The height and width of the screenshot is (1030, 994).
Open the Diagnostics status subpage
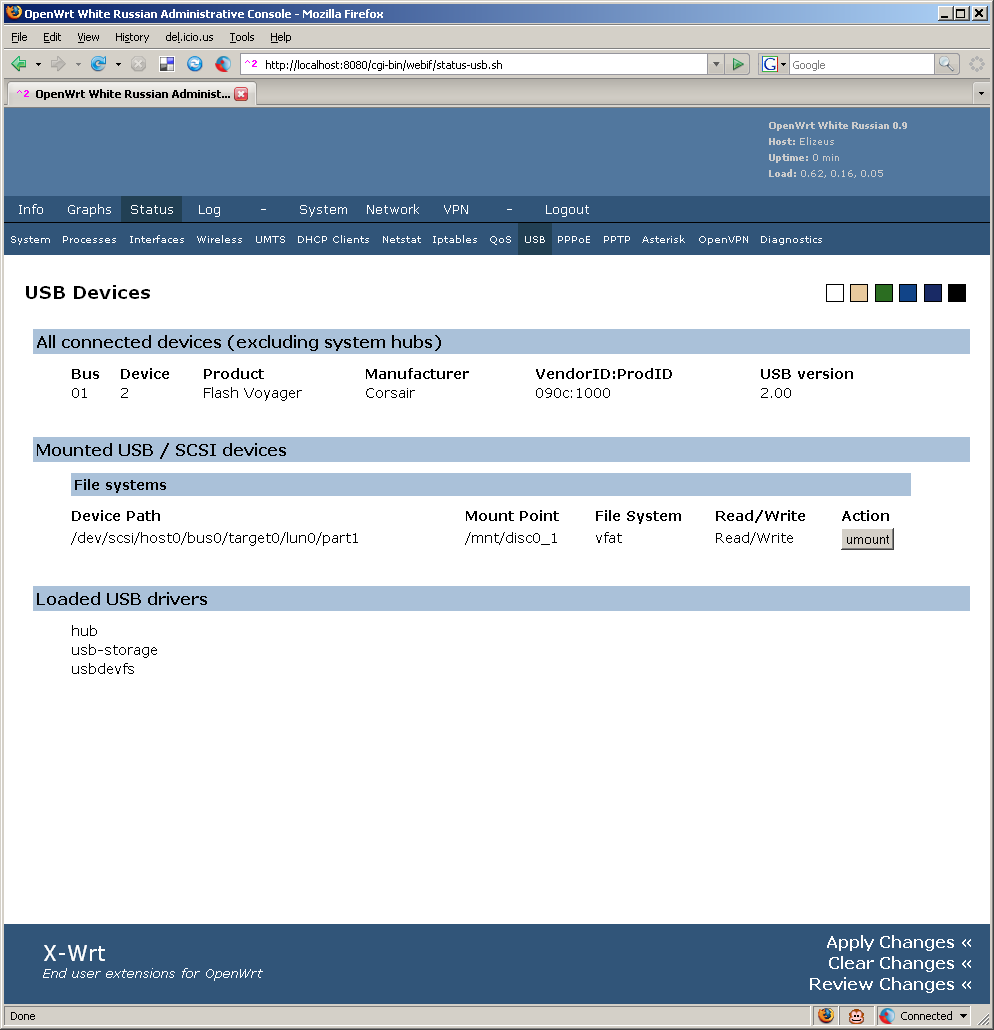click(x=791, y=240)
